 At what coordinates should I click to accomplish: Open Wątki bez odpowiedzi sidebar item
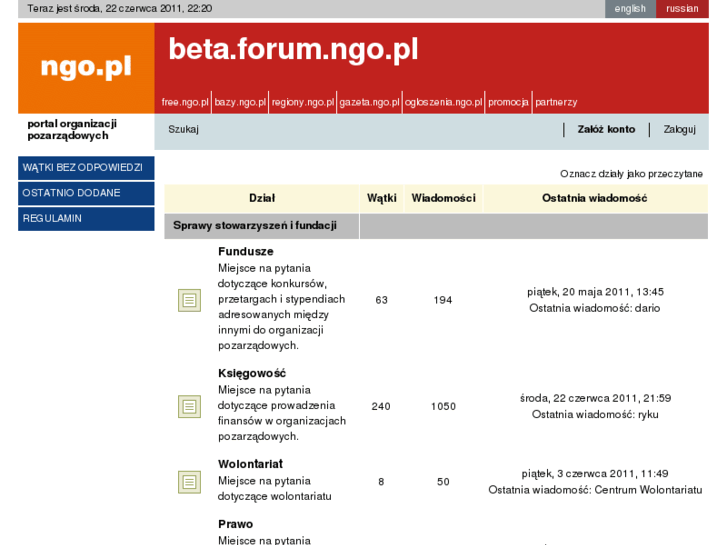[86, 168]
